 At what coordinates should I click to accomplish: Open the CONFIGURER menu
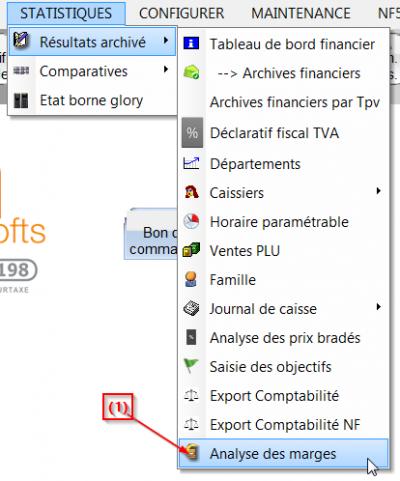(182, 13)
